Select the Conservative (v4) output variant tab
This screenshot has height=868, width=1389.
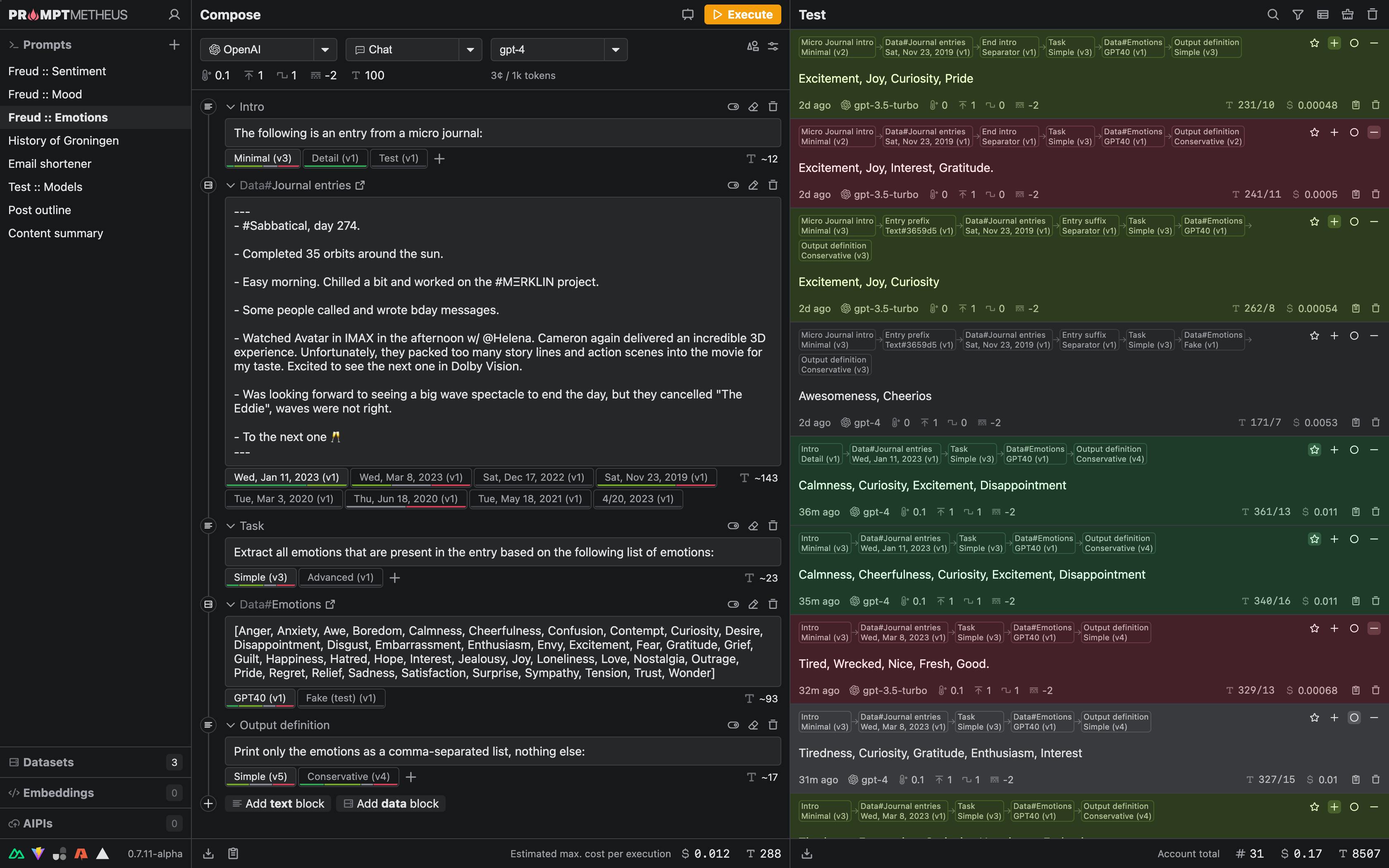(x=348, y=777)
